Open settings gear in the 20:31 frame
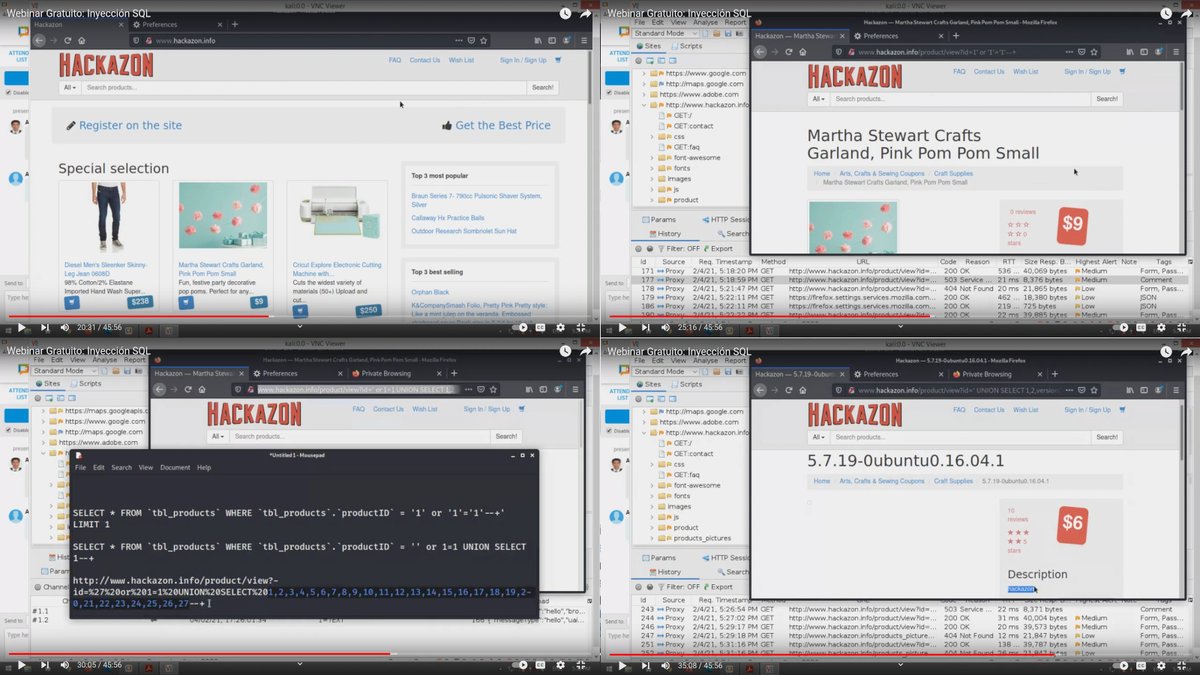The width and height of the screenshot is (1200, 675). [560, 327]
